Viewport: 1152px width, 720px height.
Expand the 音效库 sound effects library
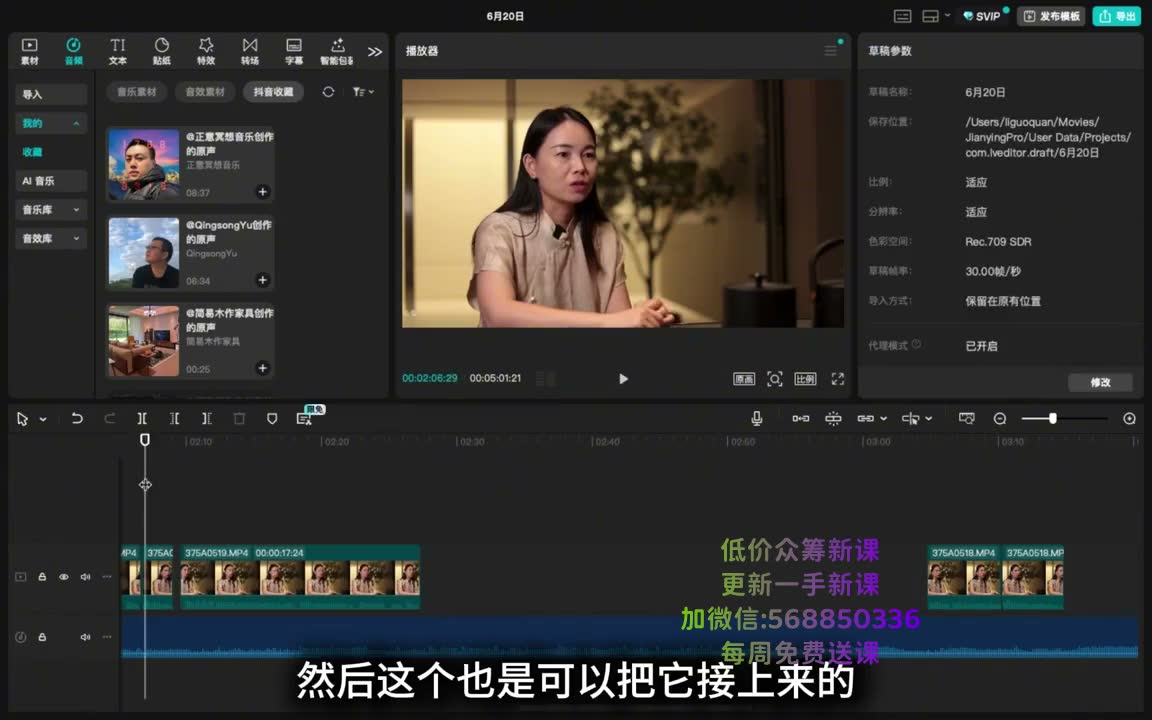51,238
